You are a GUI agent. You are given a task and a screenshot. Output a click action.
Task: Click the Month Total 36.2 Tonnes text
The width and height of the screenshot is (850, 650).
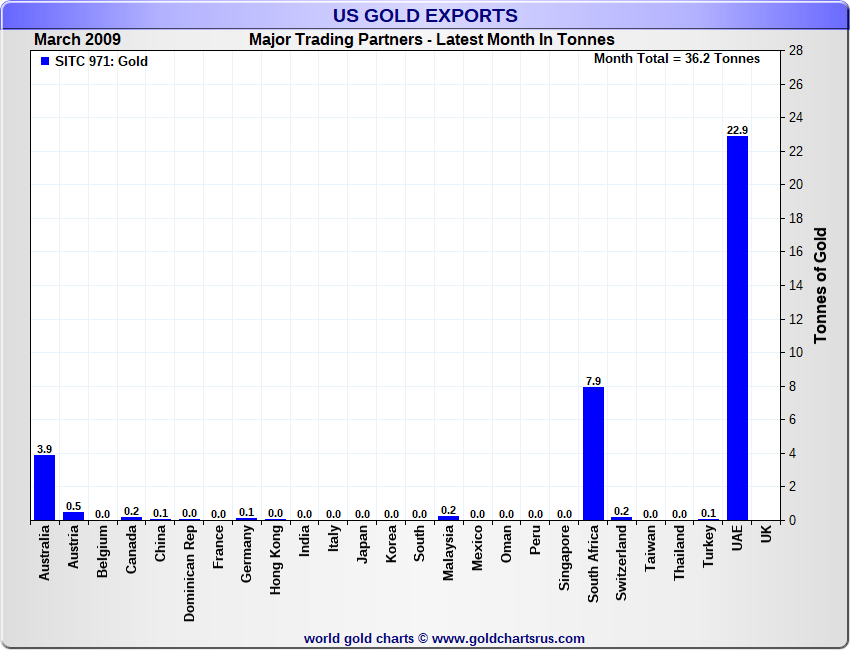677,59
